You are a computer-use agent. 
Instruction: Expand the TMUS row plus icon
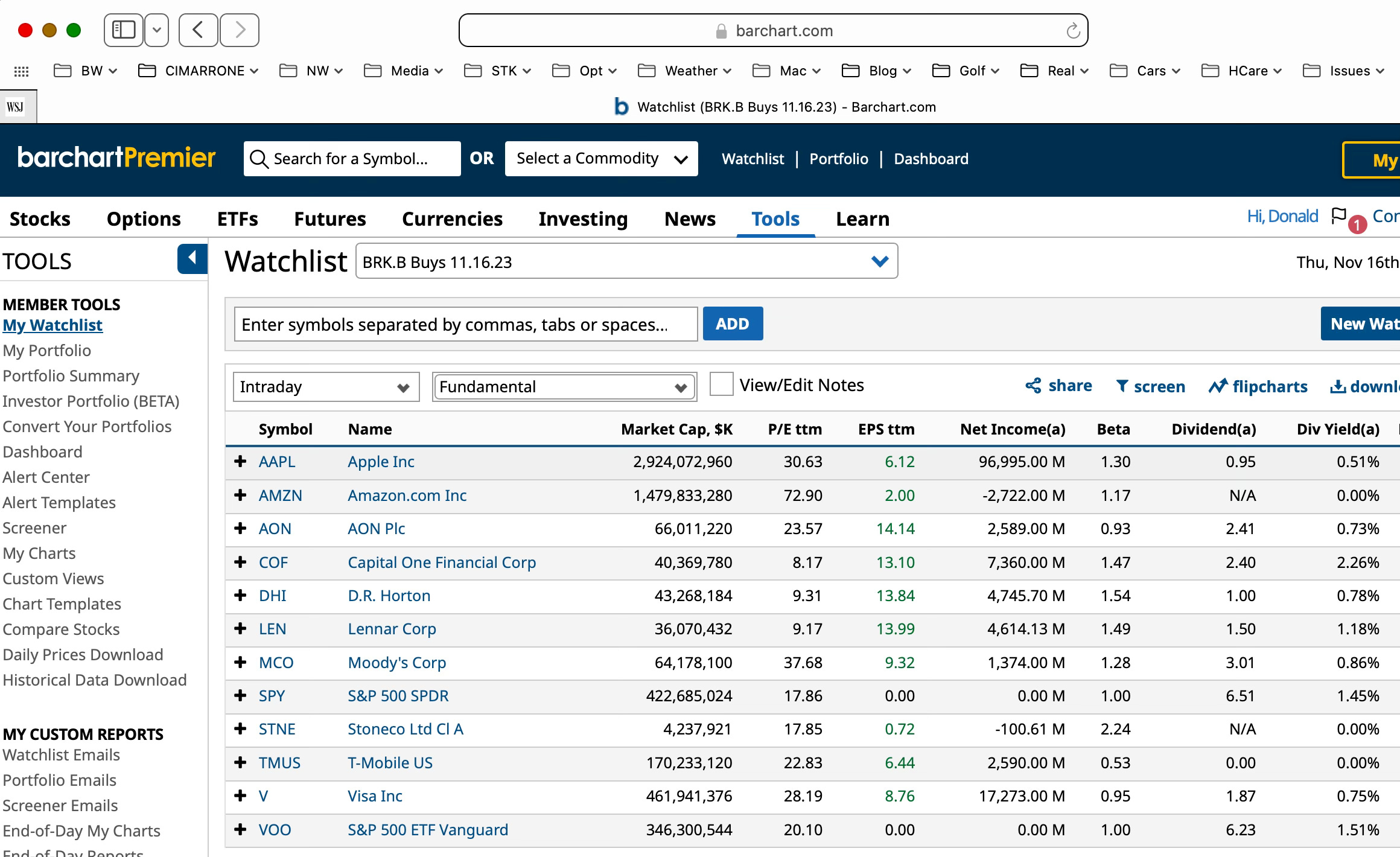pyautogui.click(x=240, y=763)
